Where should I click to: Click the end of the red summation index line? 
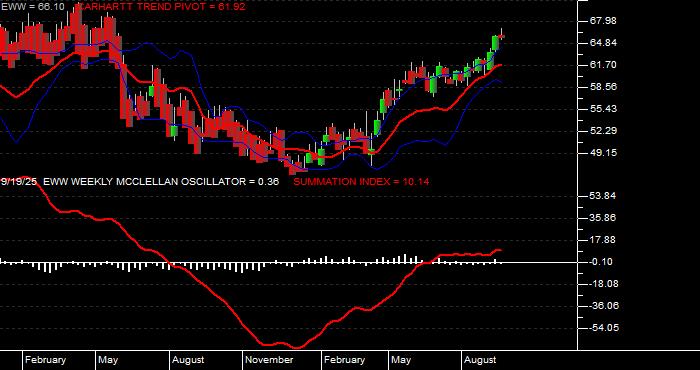500,250
